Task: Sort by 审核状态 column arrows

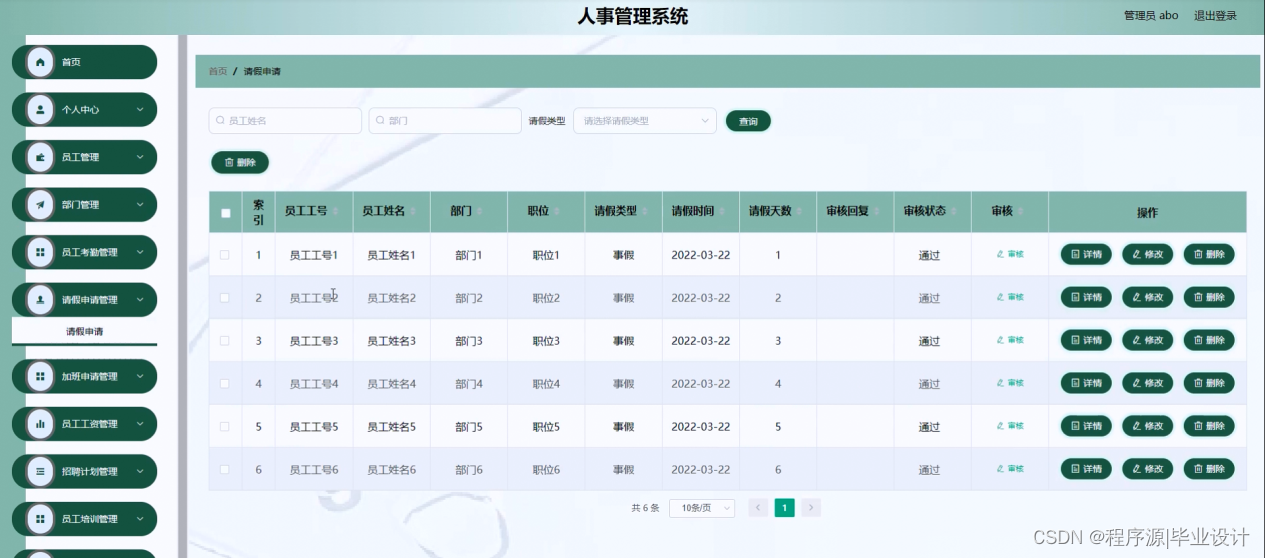Action: 954,212
